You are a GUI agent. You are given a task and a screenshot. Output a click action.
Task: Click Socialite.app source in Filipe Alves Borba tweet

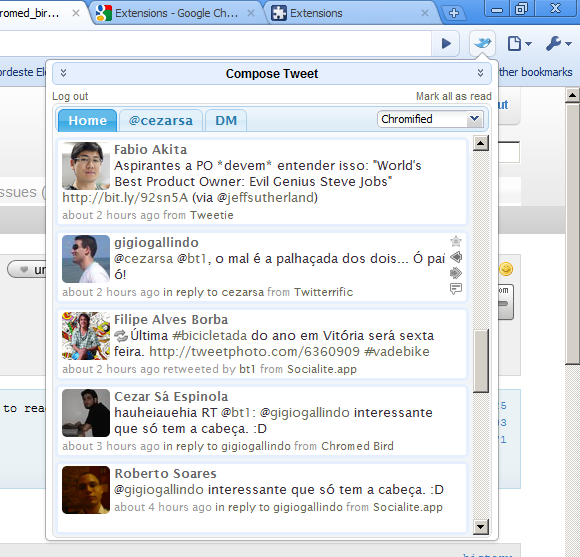(322, 369)
